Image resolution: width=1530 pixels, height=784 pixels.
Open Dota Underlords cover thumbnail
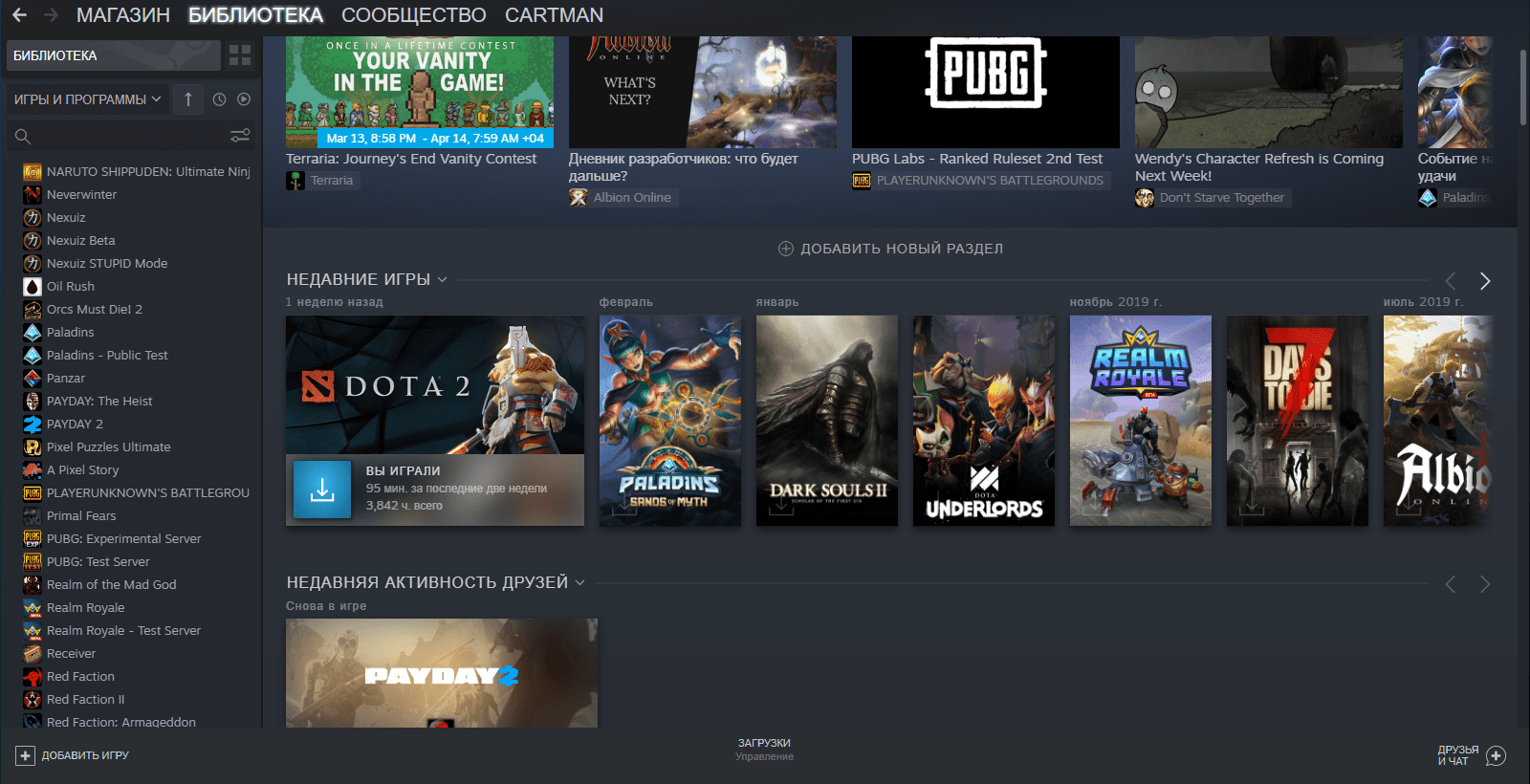tap(984, 421)
